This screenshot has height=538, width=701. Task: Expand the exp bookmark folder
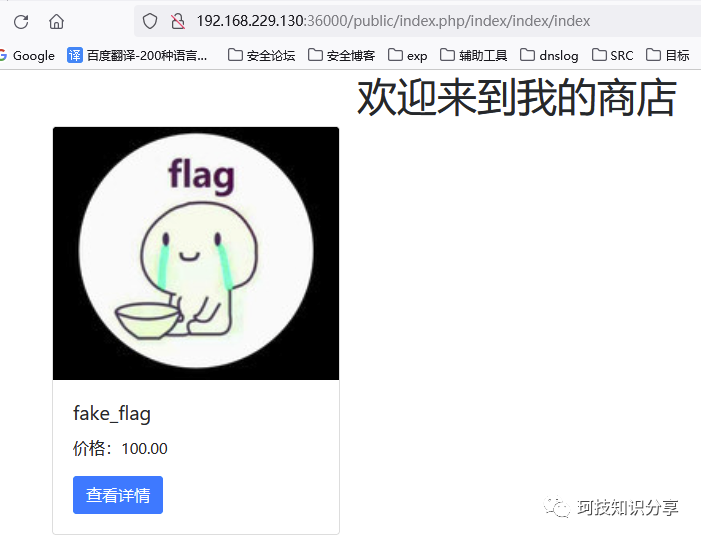[408, 55]
